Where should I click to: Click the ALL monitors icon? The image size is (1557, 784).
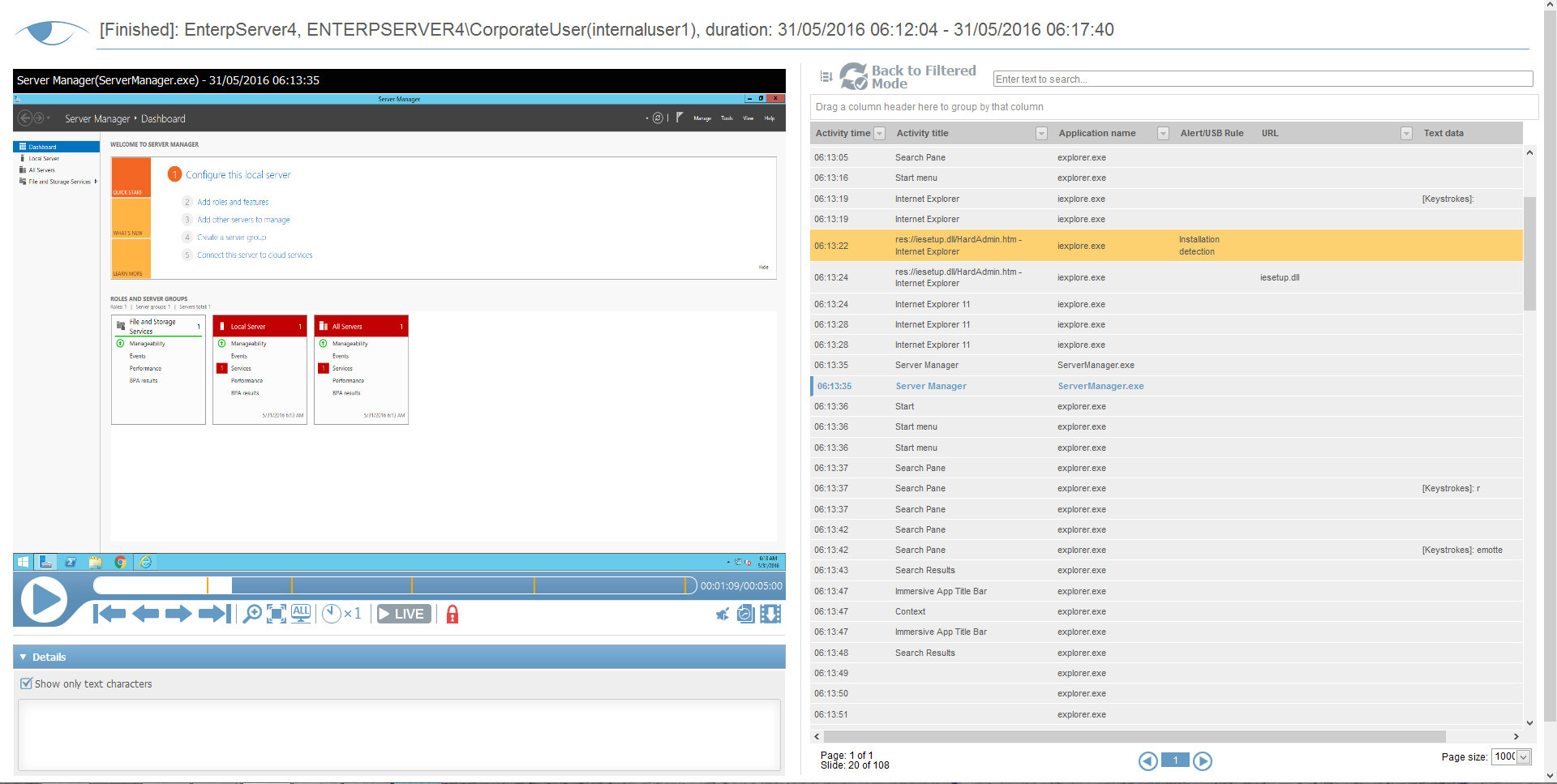click(301, 614)
